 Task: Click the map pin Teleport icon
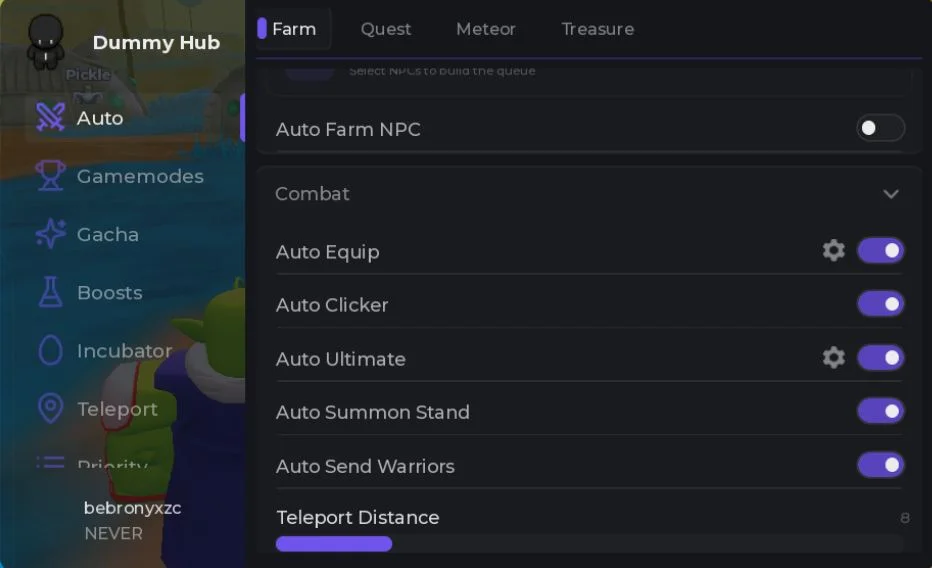pyautogui.click(x=51, y=408)
